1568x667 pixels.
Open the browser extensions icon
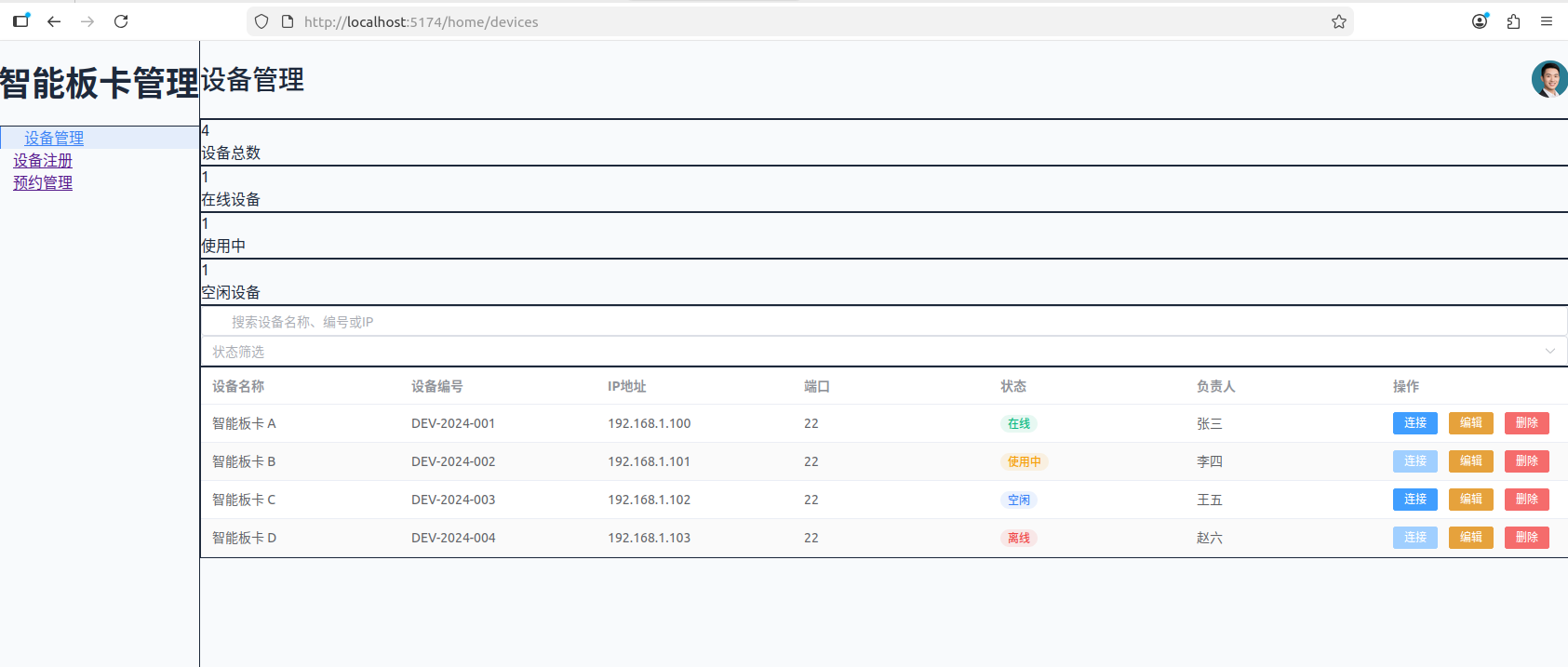(x=1513, y=21)
